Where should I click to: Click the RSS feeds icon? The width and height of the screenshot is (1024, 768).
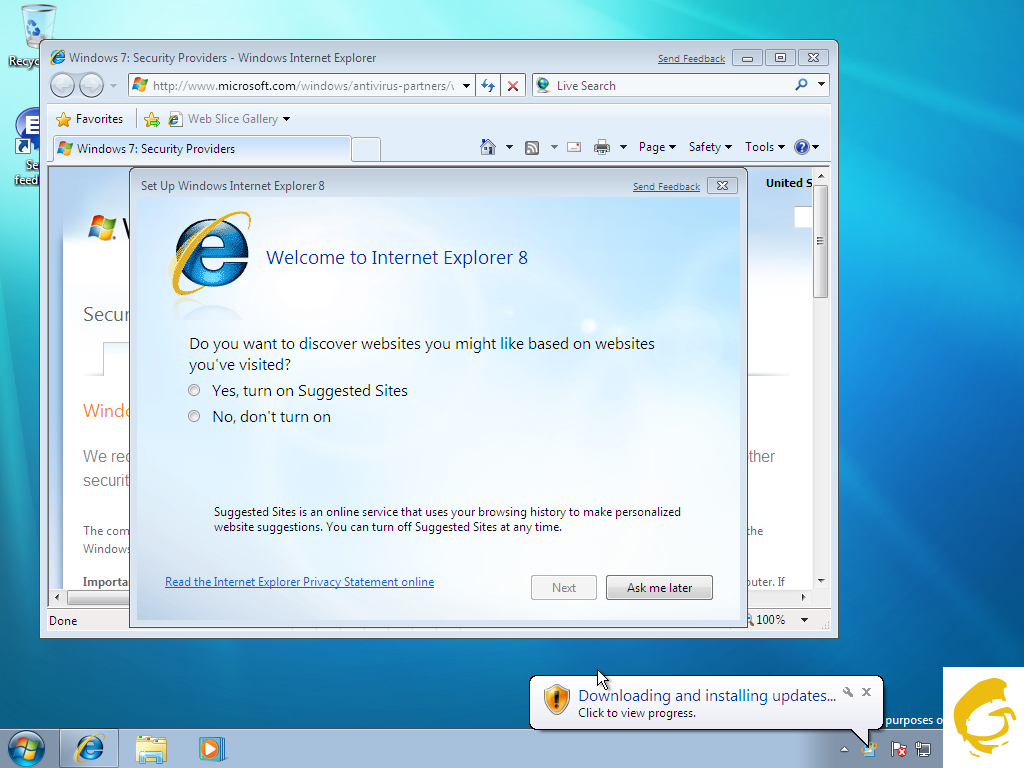[532, 147]
